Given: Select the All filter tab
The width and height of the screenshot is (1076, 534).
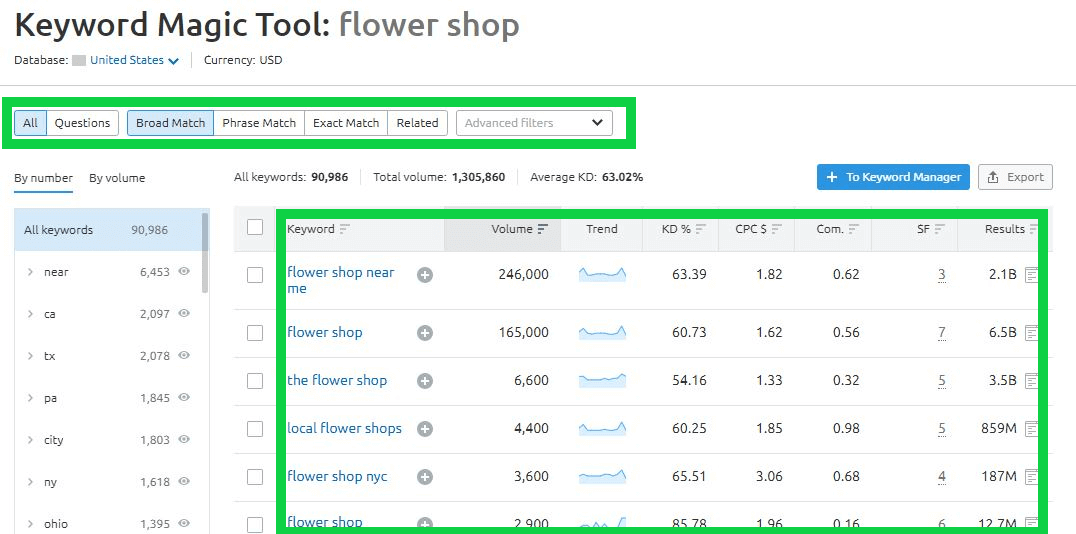Looking at the screenshot, I should click(30, 123).
